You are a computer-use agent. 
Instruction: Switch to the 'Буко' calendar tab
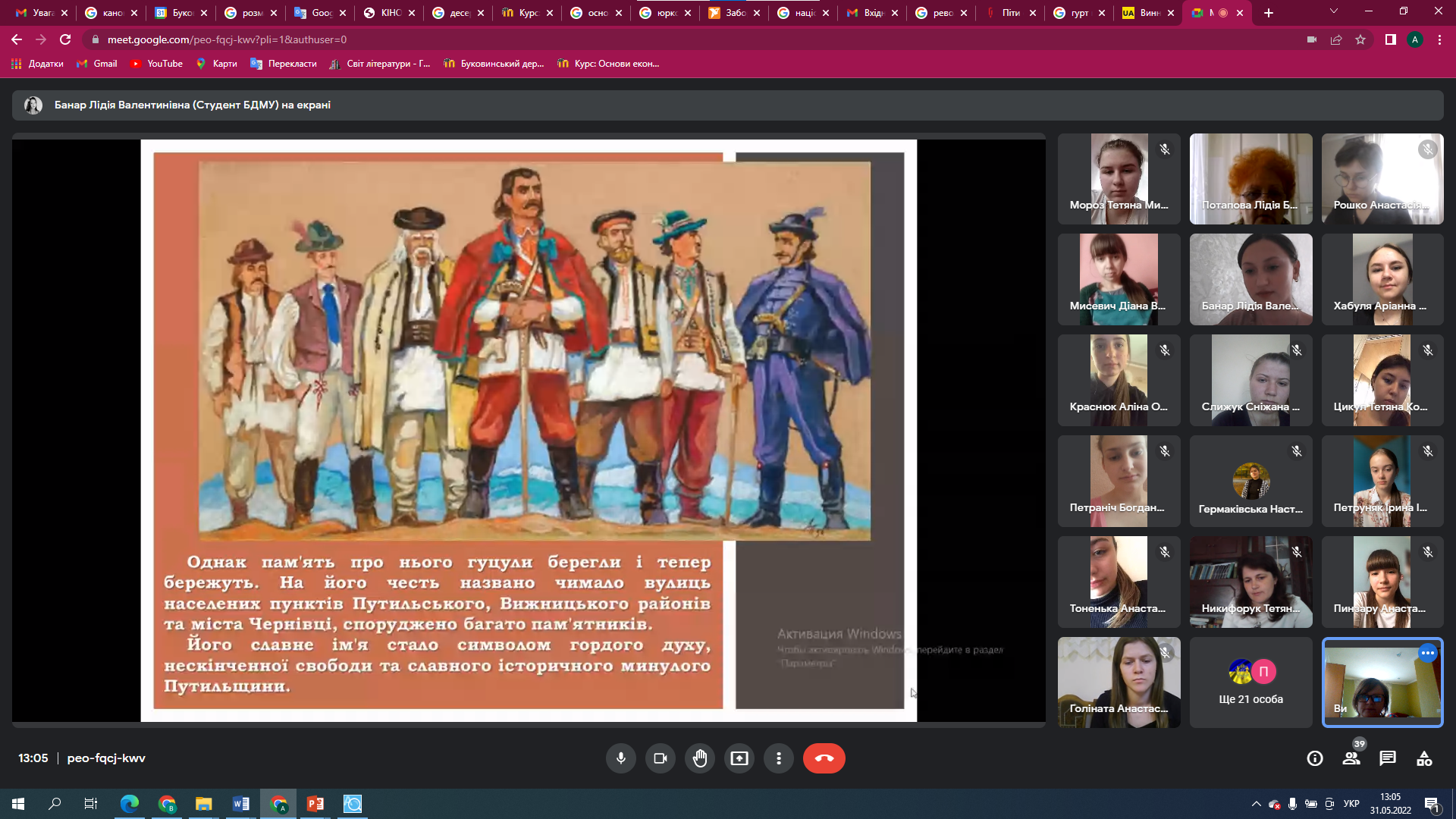181,13
